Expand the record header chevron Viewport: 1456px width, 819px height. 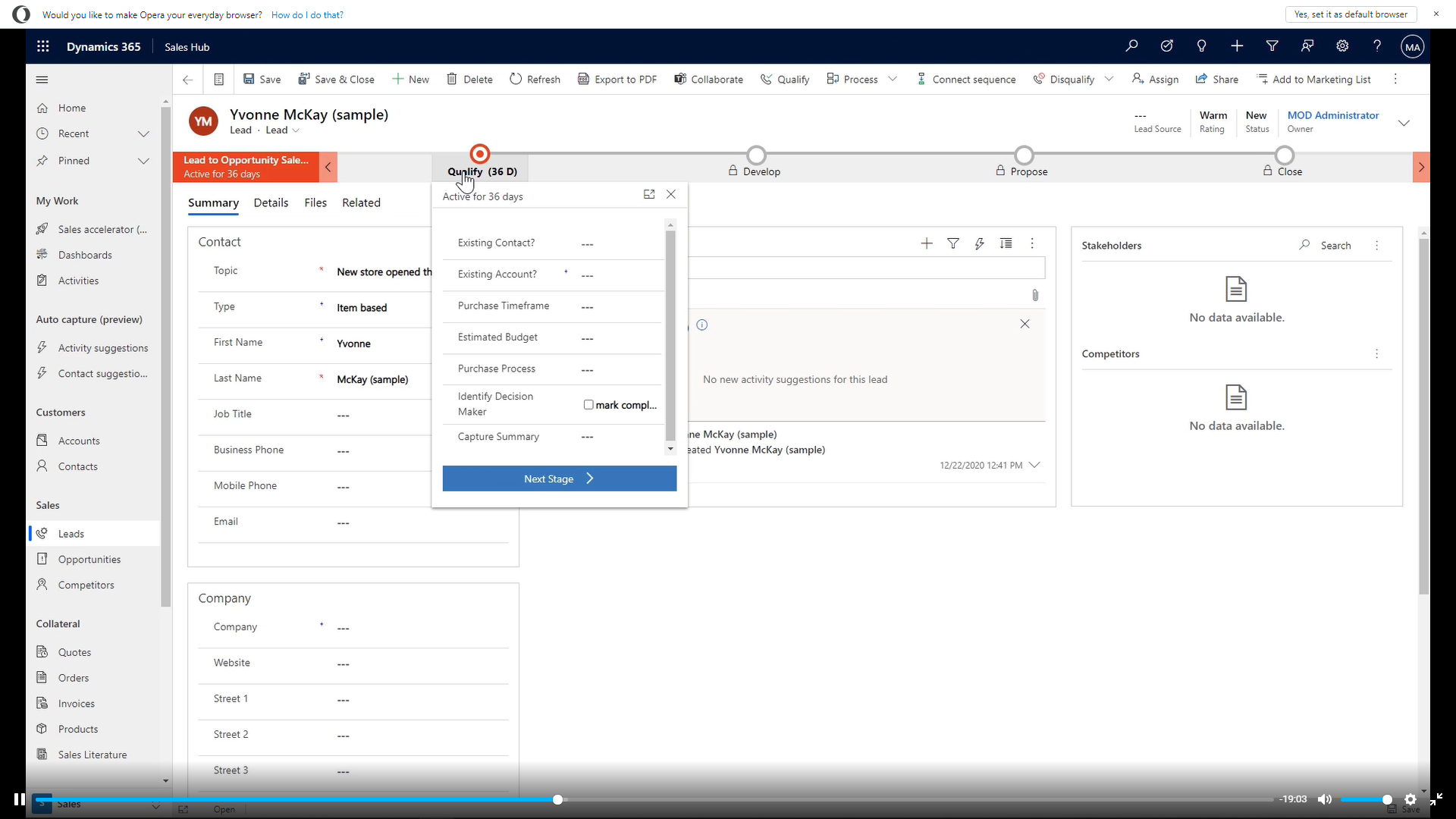coord(1404,123)
